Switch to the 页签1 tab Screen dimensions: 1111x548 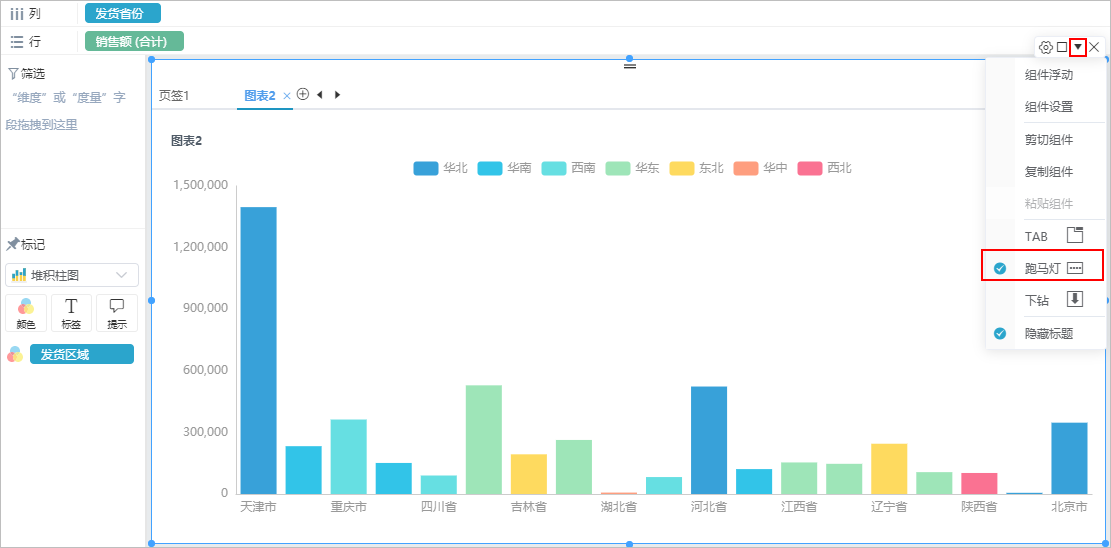tap(174, 96)
